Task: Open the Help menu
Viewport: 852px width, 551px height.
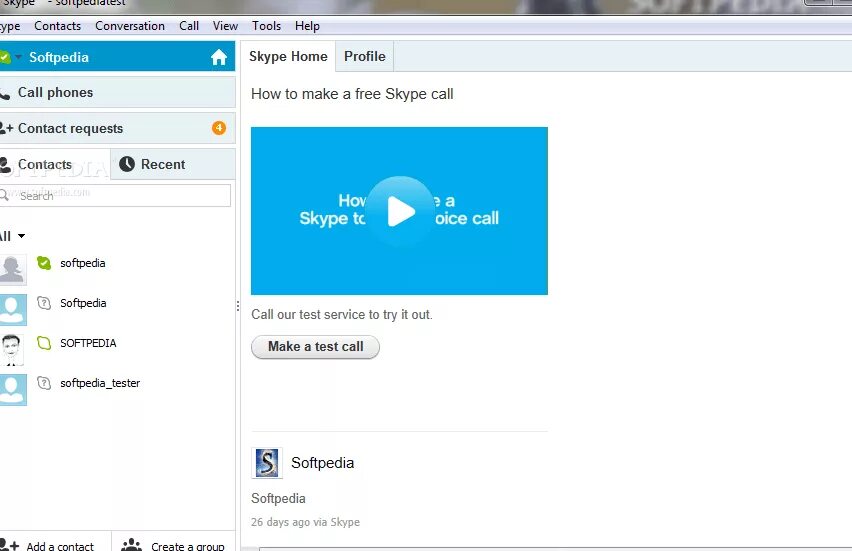Action: click(308, 26)
